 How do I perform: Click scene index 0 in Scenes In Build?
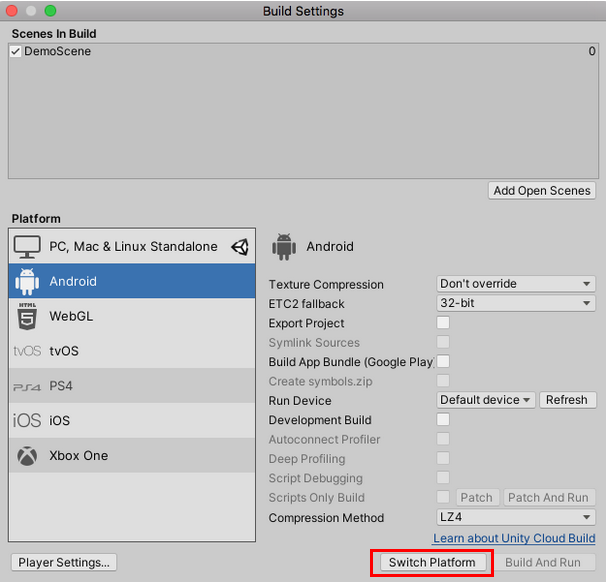[592, 51]
